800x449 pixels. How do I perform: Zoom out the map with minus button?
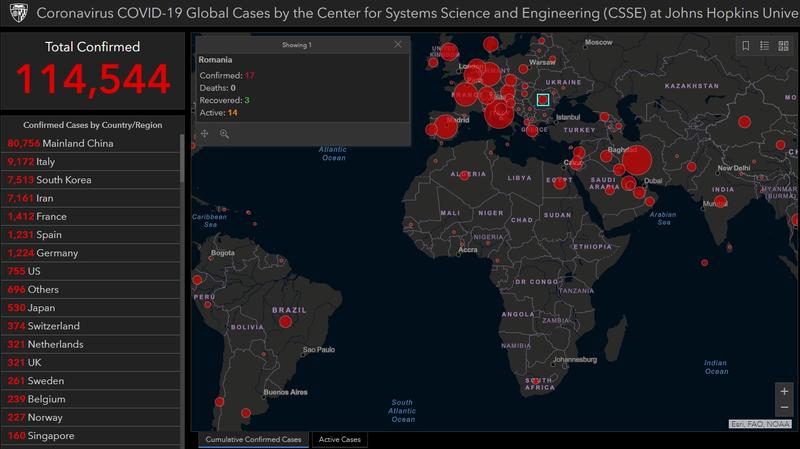[784, 411]
